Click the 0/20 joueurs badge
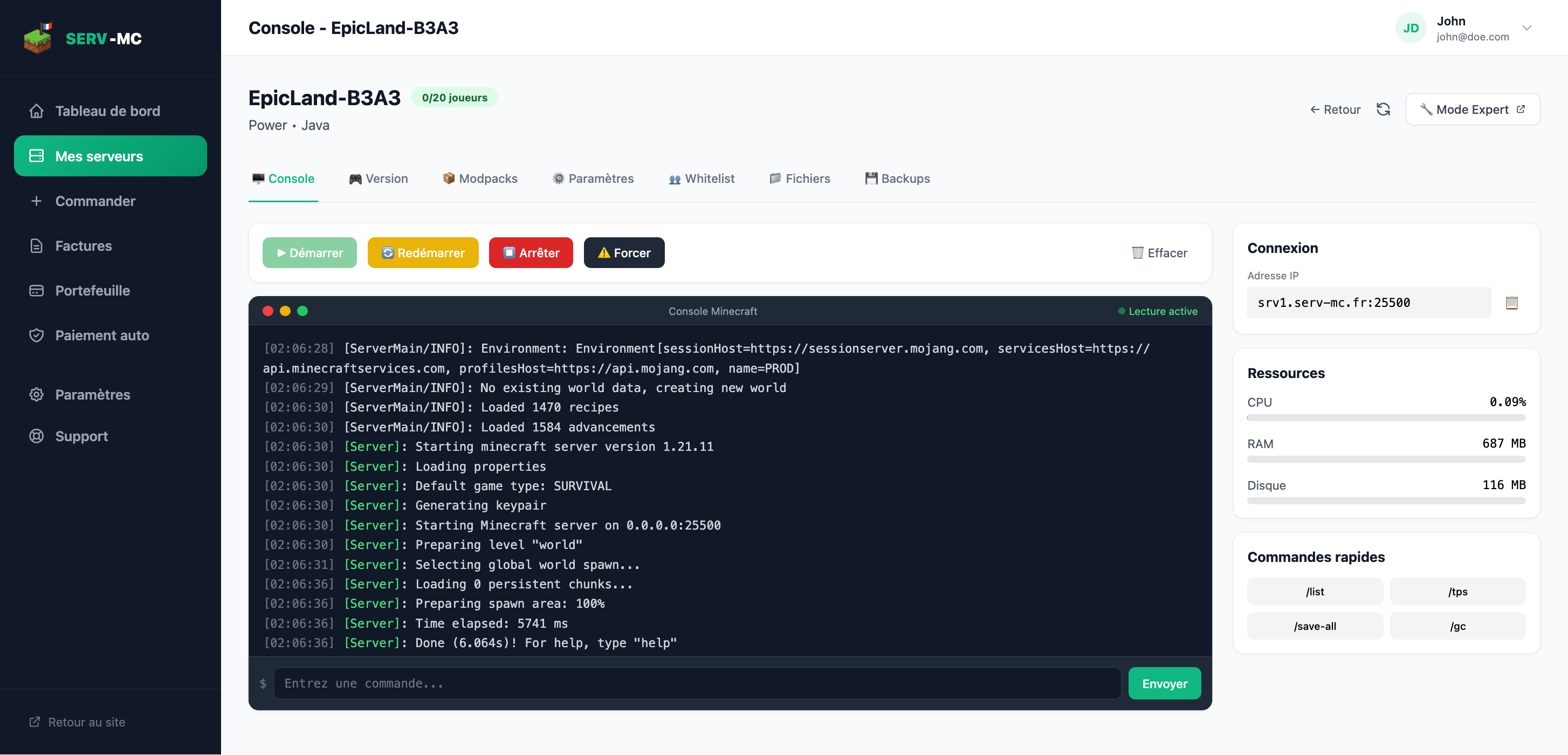Viewport: 1568px width, 755px height. [454, 98]
